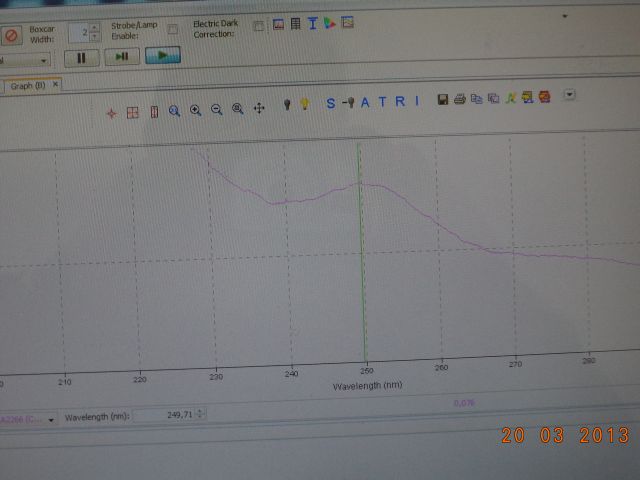Click the scope minus dark bulb icon
640x480 pixels.
click(x=349, y=102)
